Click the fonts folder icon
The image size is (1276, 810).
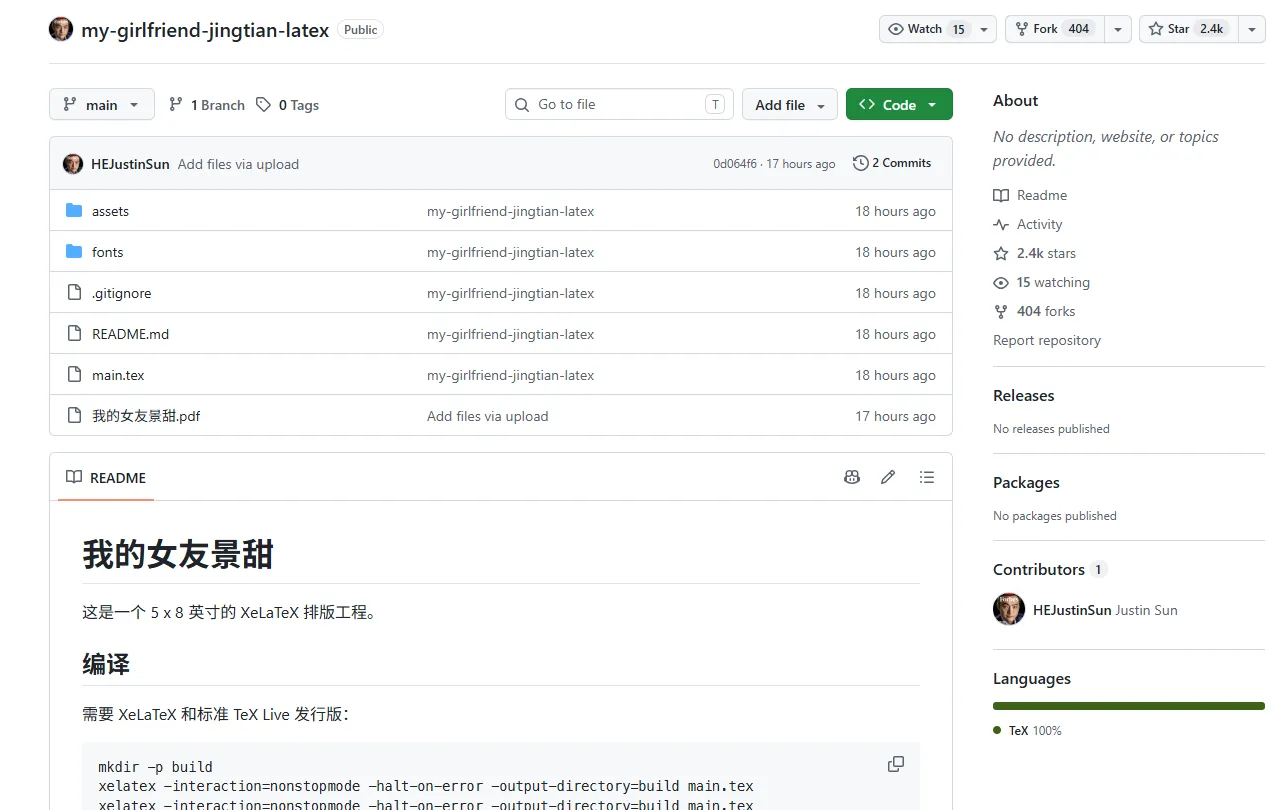tap(74, 252)
